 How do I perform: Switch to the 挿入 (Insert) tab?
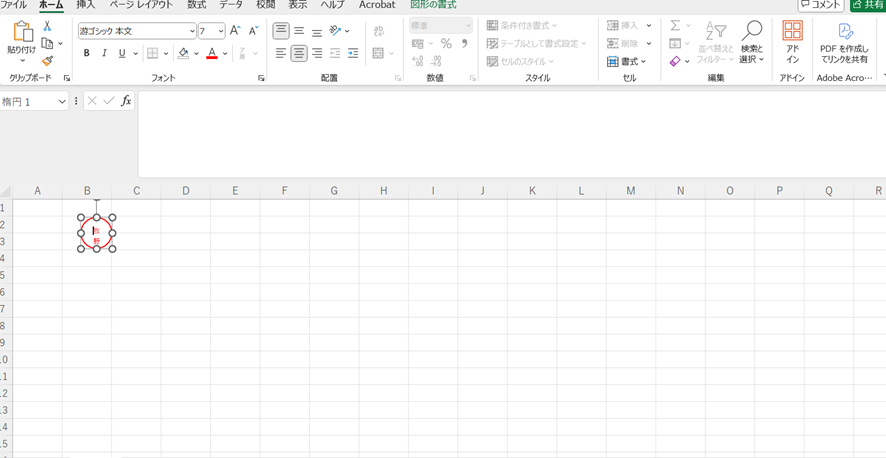coord(86,5)
